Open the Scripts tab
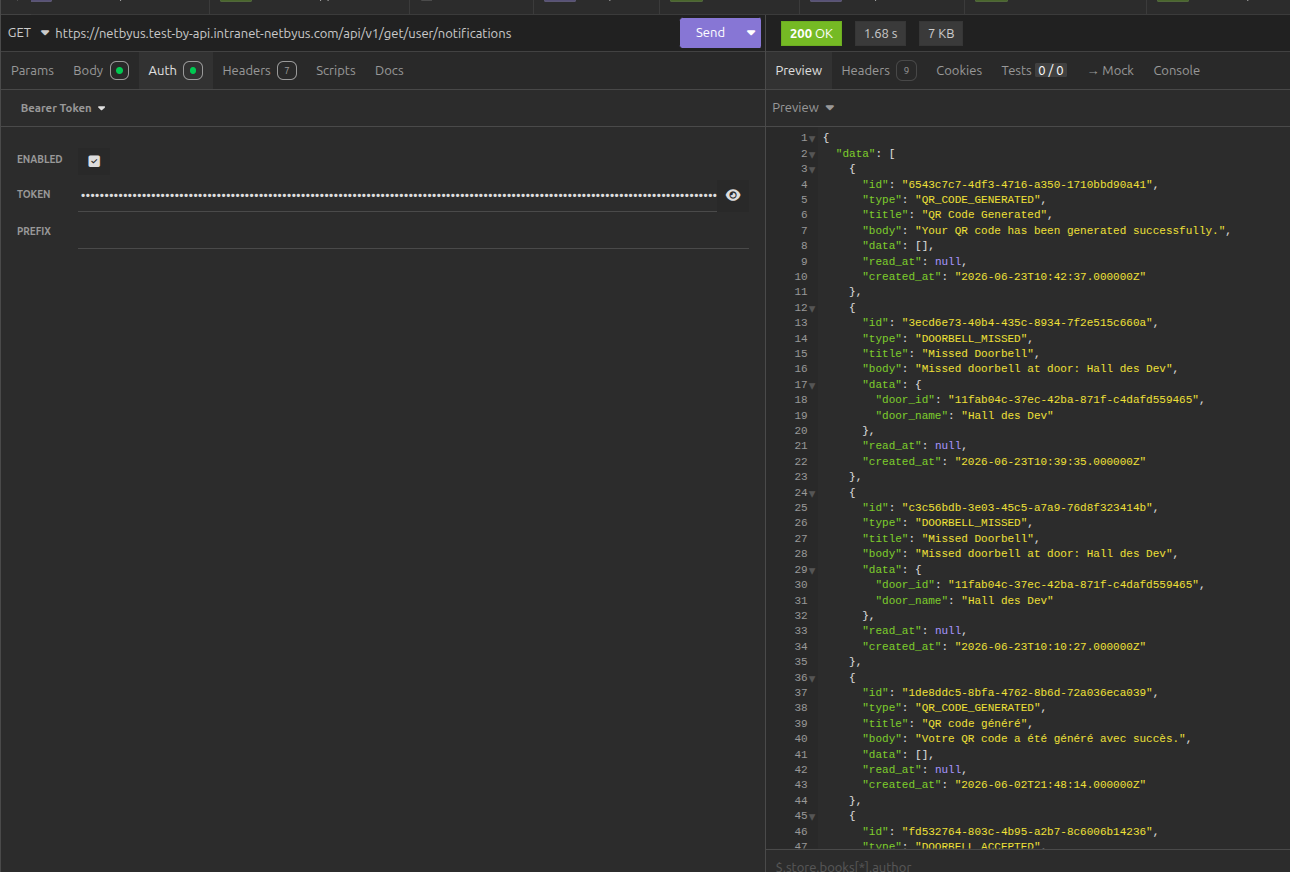This screenshot has height=872, width=1290. point(336,71)
